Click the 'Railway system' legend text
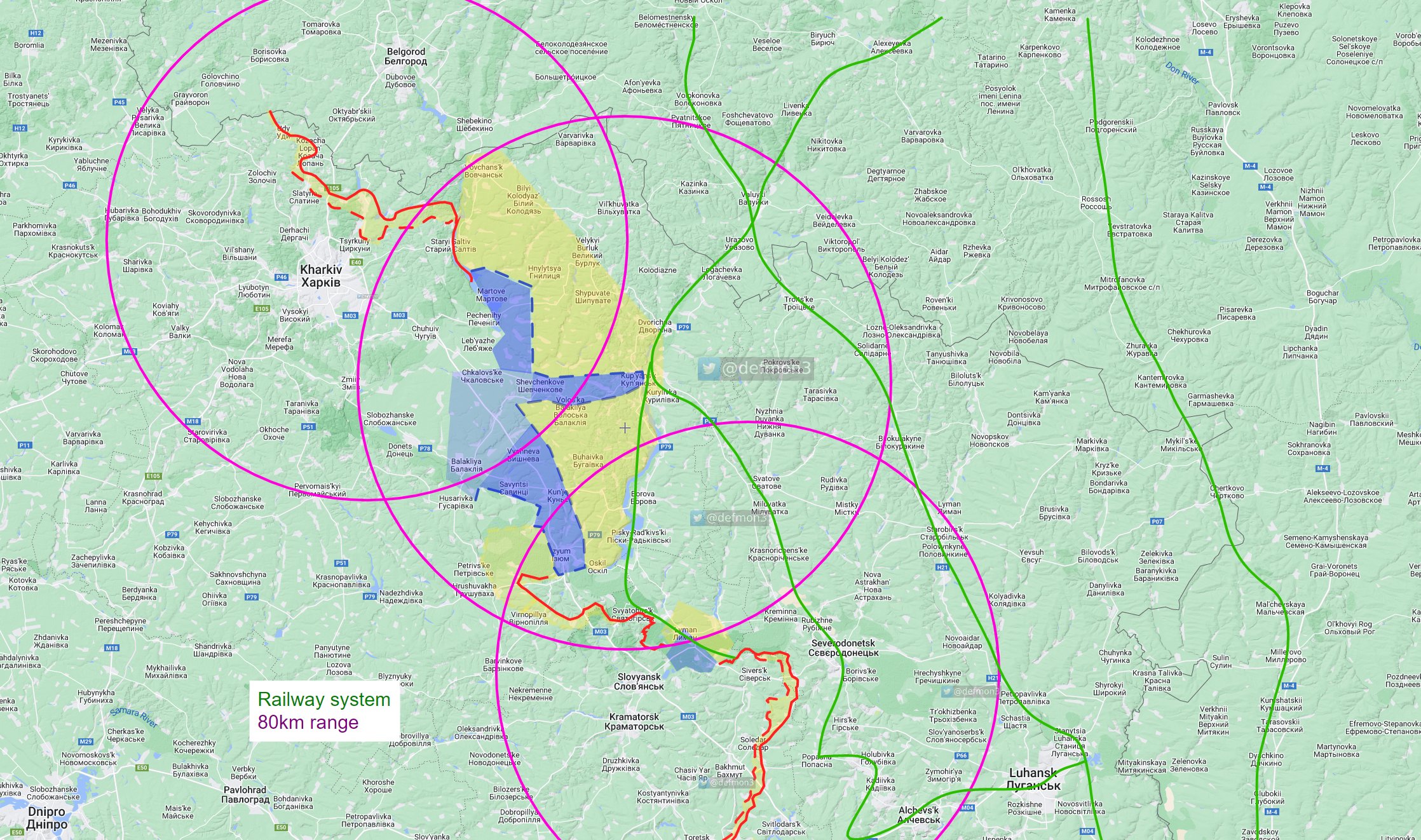The height and width of the screenshot is (840, 1421). pos(323,700)
